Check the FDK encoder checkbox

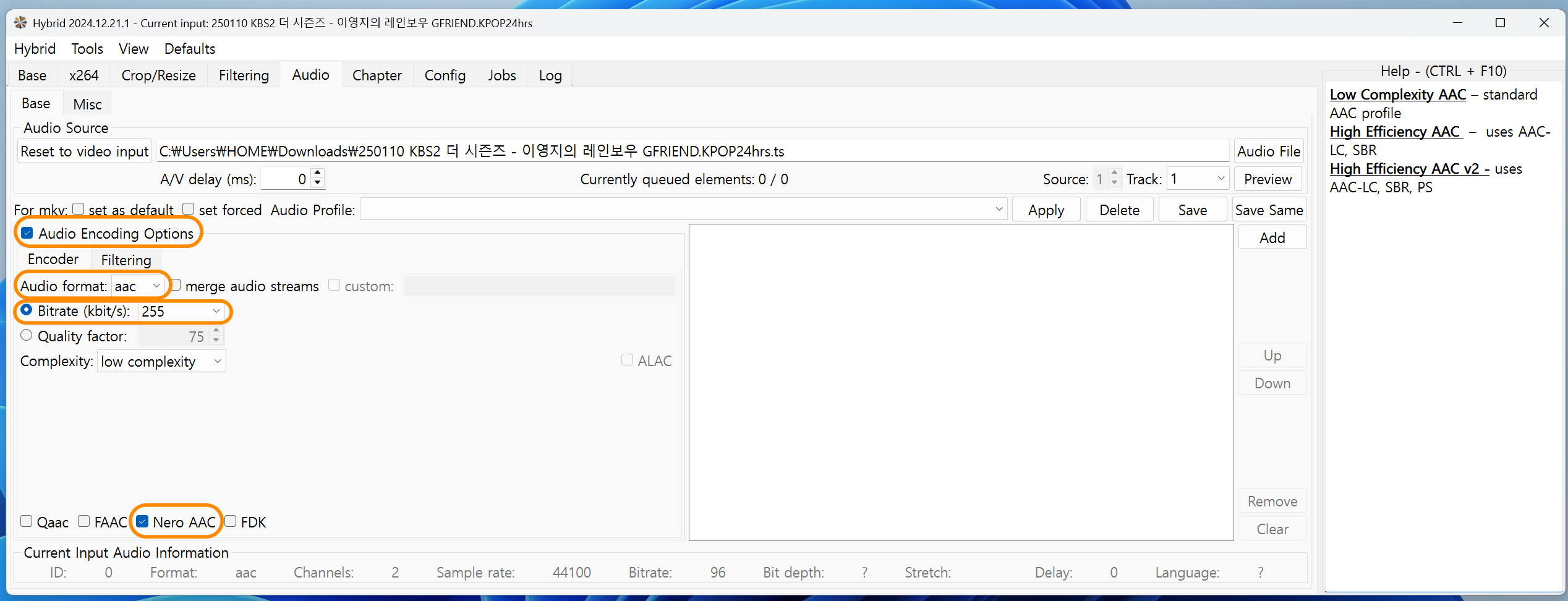[231, 521]
